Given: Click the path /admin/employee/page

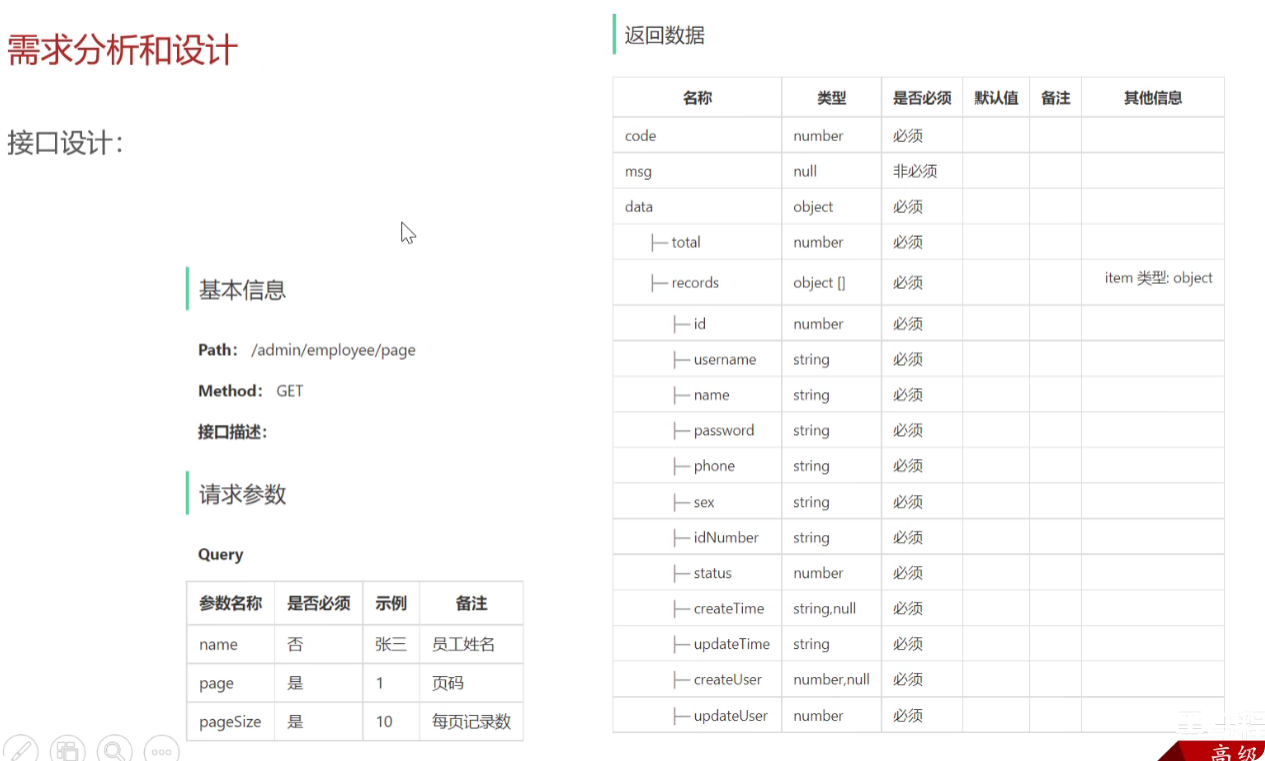Looking at the screenshot, I should tap(333, 350).
